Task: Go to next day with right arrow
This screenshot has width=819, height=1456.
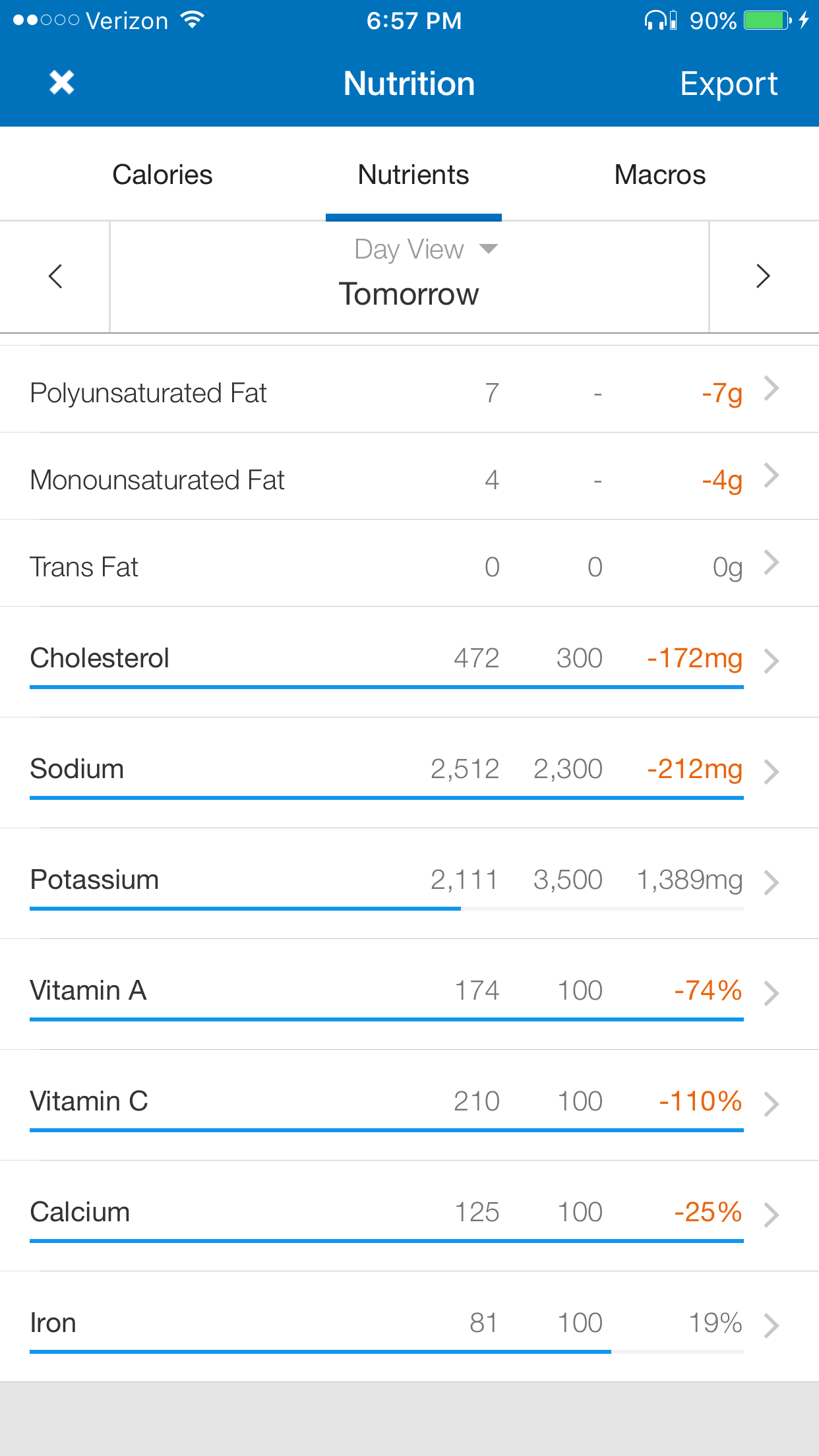Action: (x=763, y=276)
